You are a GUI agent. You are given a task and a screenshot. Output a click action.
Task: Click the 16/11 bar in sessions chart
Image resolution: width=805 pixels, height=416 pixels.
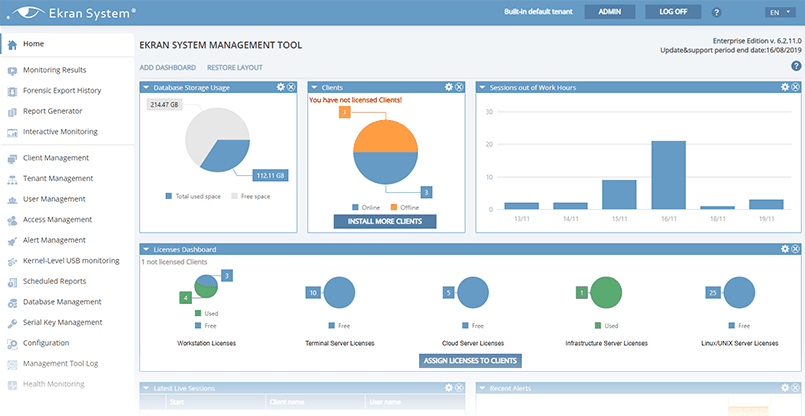point(668,175)
